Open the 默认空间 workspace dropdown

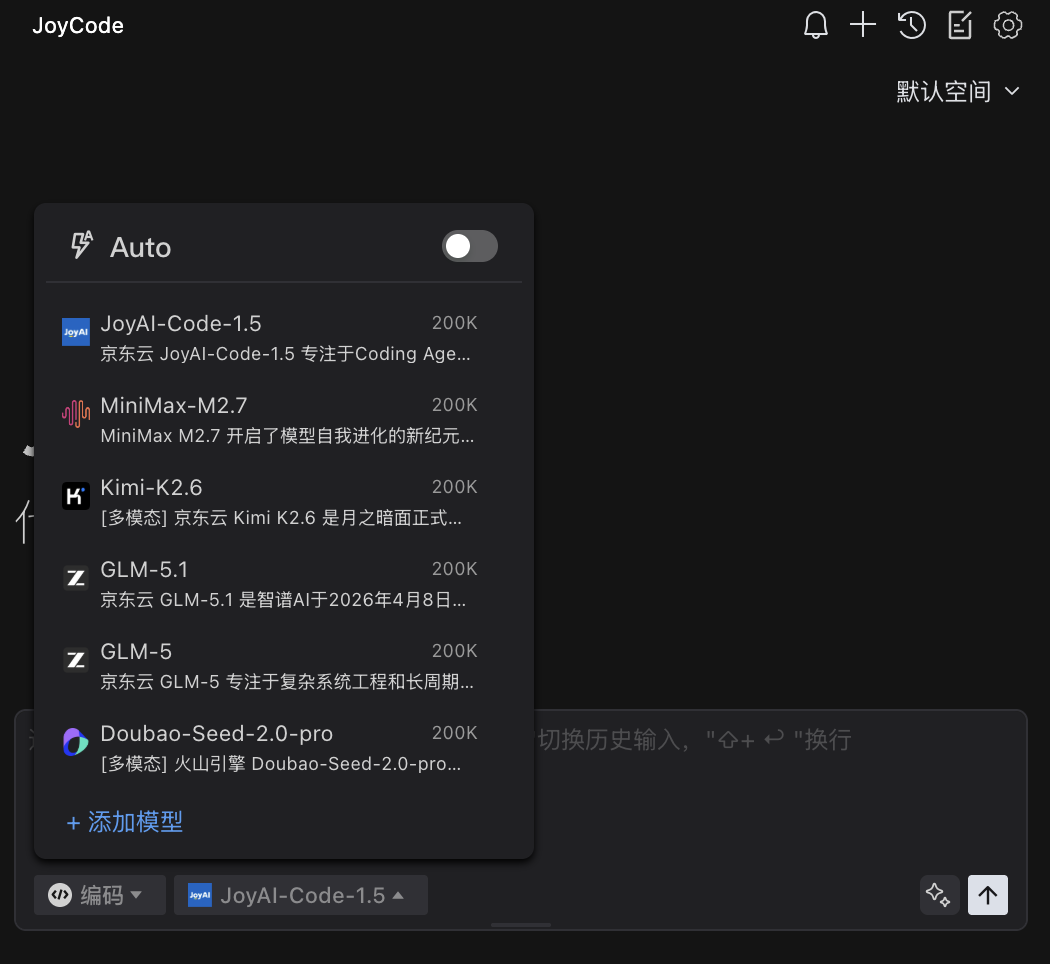(958, 92)
